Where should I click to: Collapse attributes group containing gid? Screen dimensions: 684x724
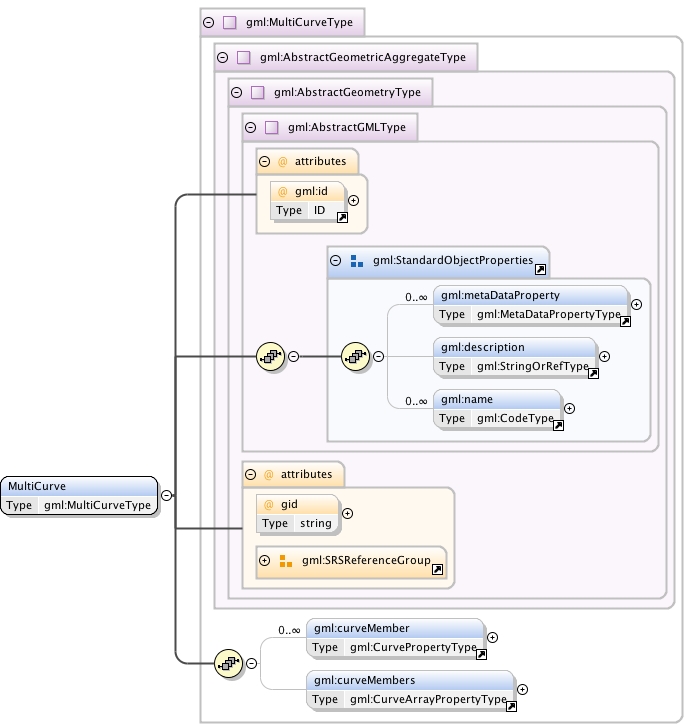coord(250,474)
